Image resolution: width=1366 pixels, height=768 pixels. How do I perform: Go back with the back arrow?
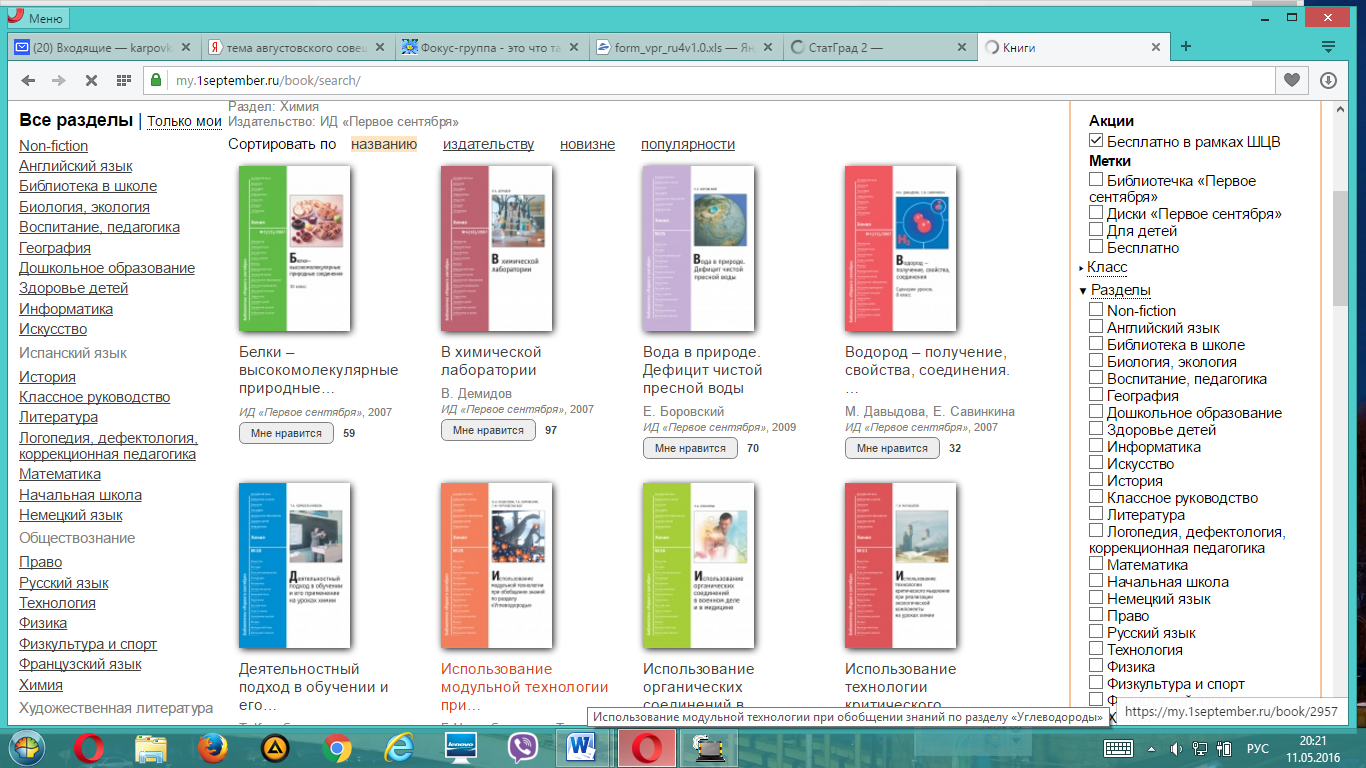(27, 81)
